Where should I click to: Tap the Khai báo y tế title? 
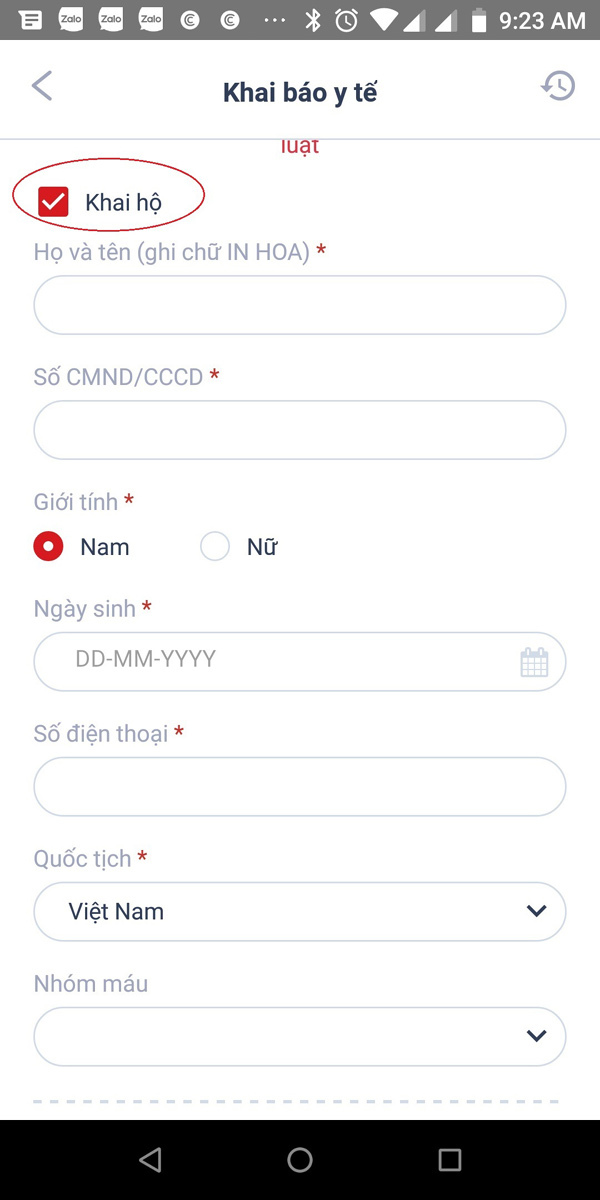pyautogui.click(x=300, y=93)
